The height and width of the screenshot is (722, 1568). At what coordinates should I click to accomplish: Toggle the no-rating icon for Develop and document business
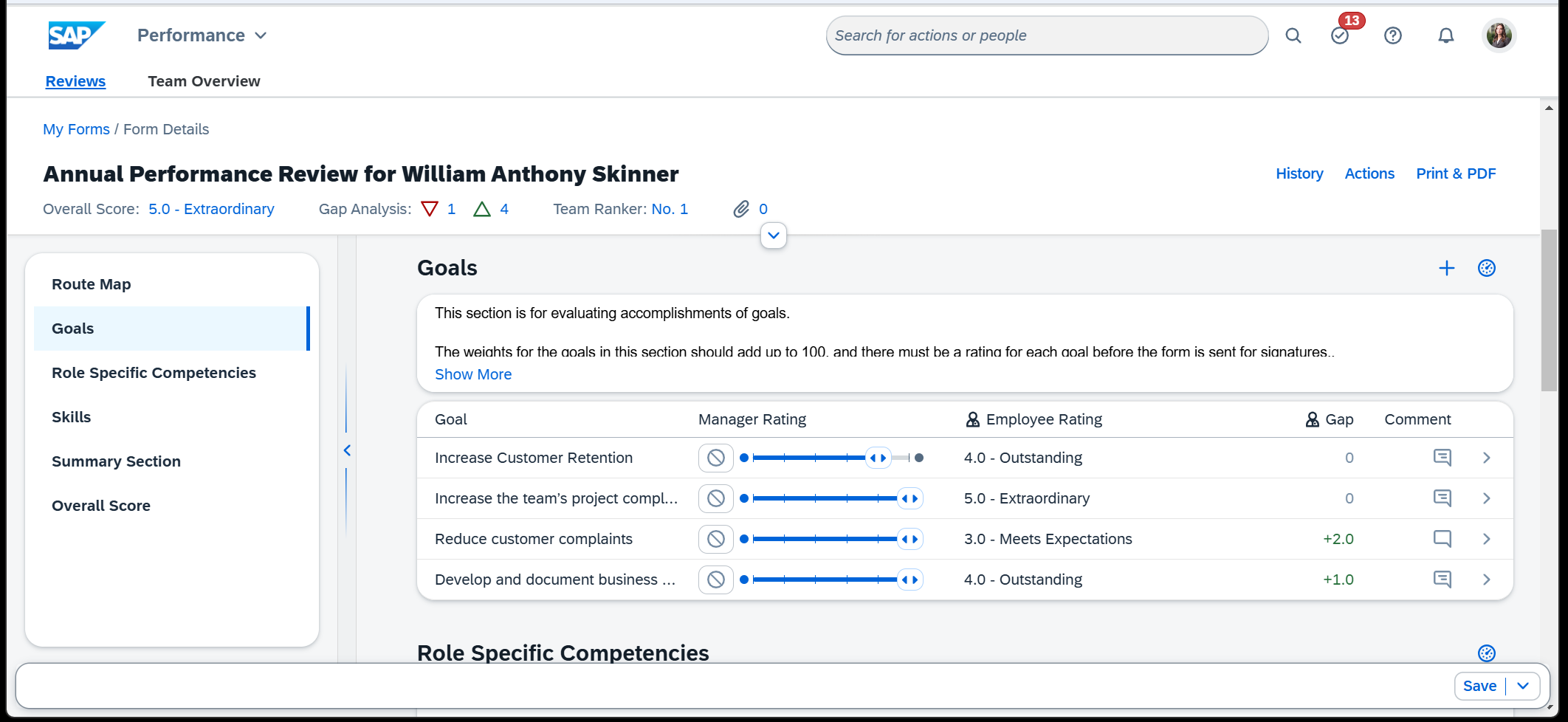click(715, 580)
